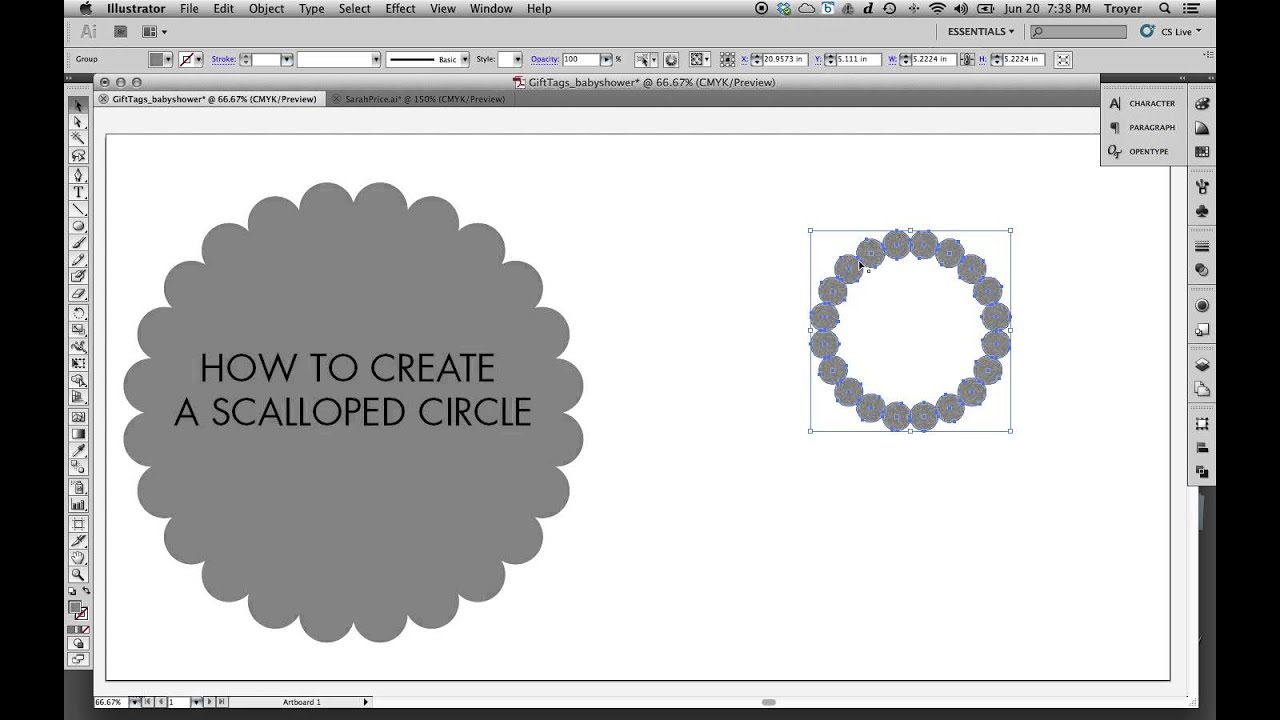1280x720 pixels.
Task: Expand the Style dropdown in the control bar
Action: point(516,59)
